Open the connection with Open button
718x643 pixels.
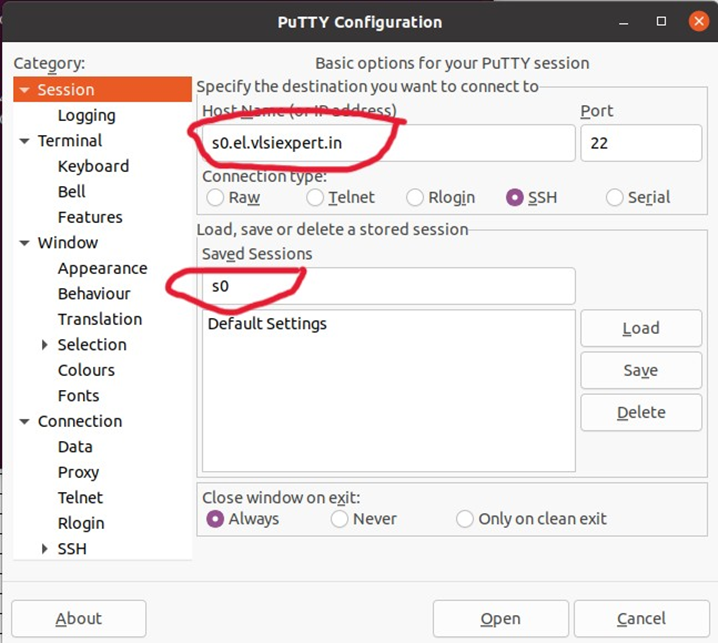(x=500, y=619)
